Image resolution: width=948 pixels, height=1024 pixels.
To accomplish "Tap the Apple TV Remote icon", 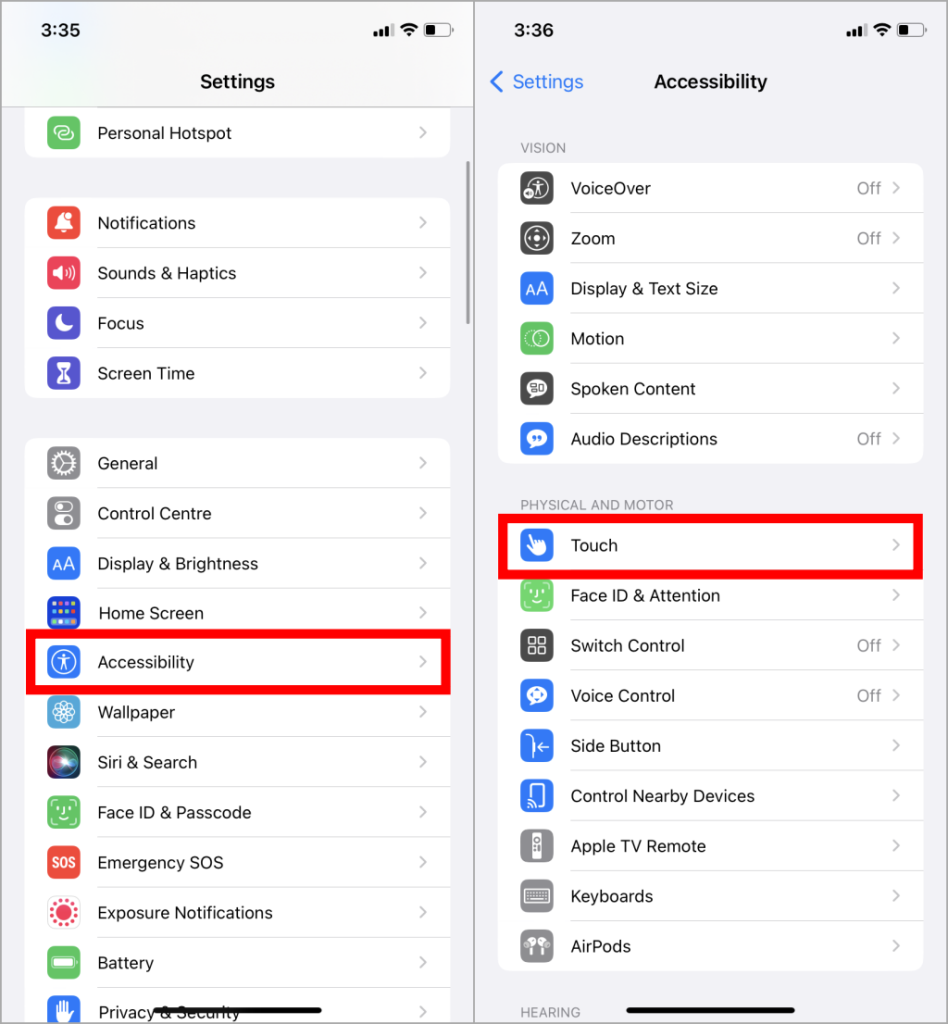I will pos(537,846).
